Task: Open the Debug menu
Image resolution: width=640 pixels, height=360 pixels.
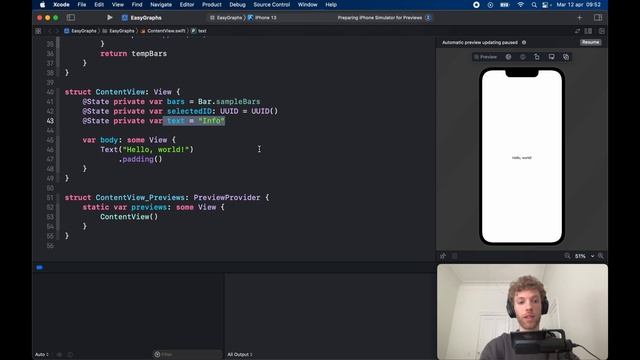Action: 237,5
